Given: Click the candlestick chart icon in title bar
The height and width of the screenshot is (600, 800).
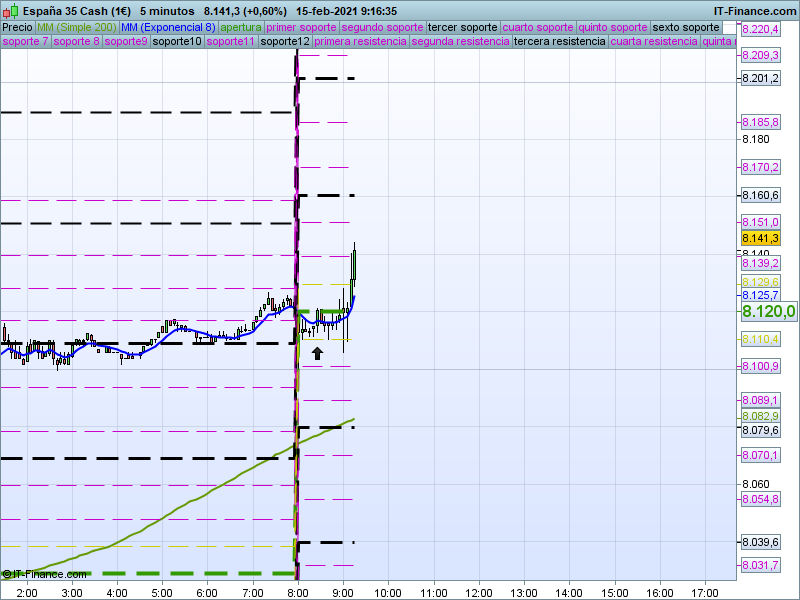Looking at the screenshot, I should pyautogui.click(x=10, y=11).
